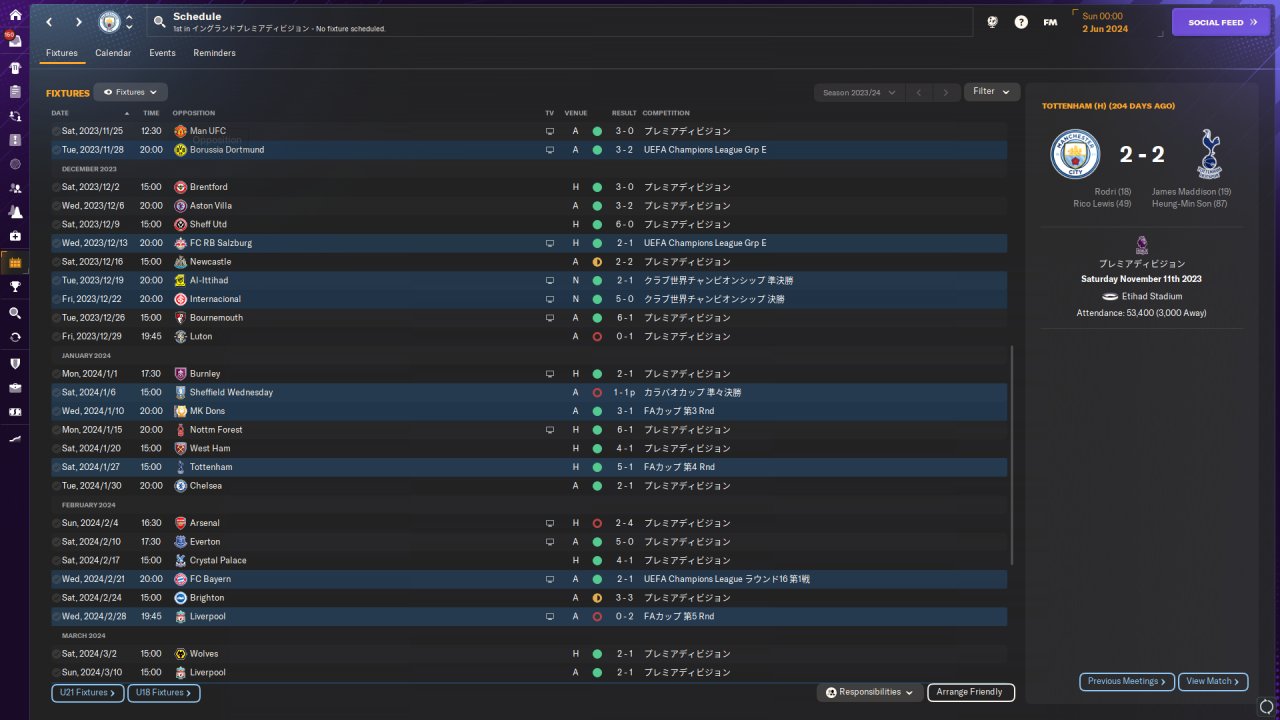Sort by the COMPETITION column header
The height and width of the screenshot is (720, 1280).
pyautogui.click(x=666, y=113)
